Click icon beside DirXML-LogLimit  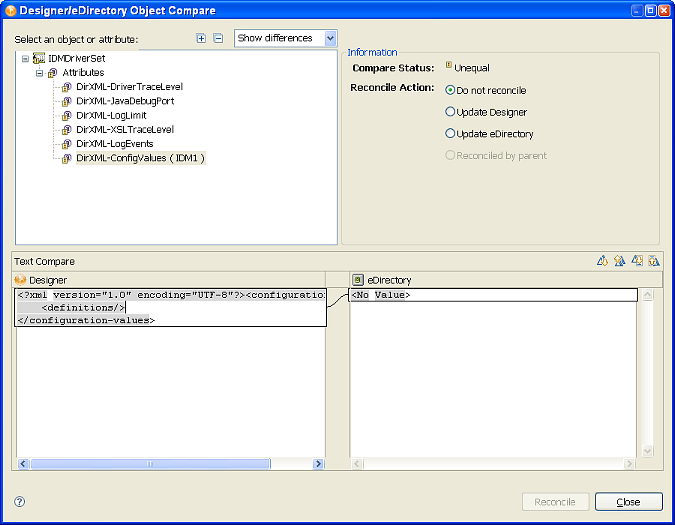[66, 116]
